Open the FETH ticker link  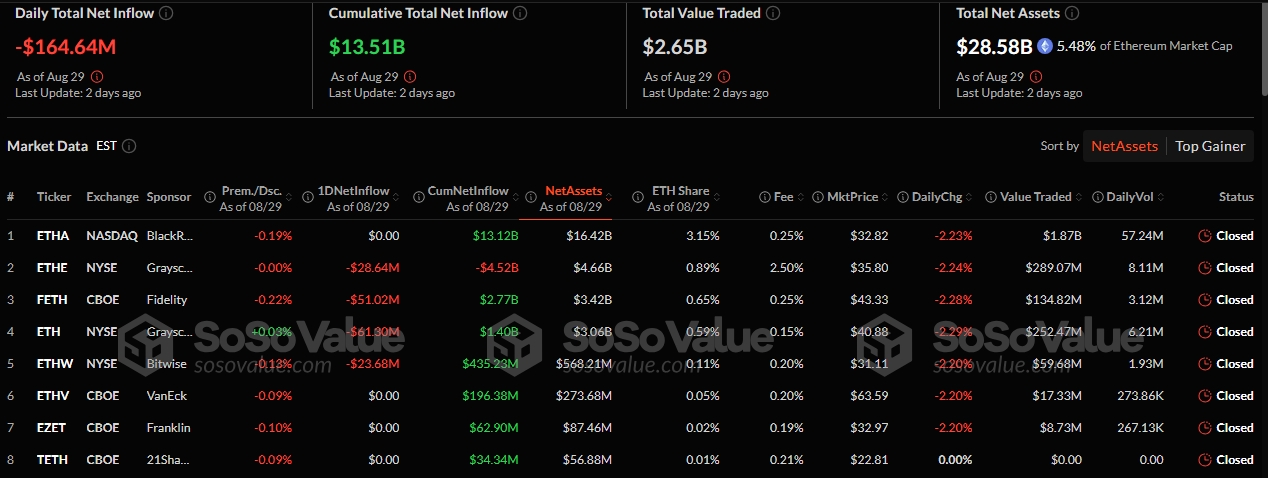click(50, 300)
